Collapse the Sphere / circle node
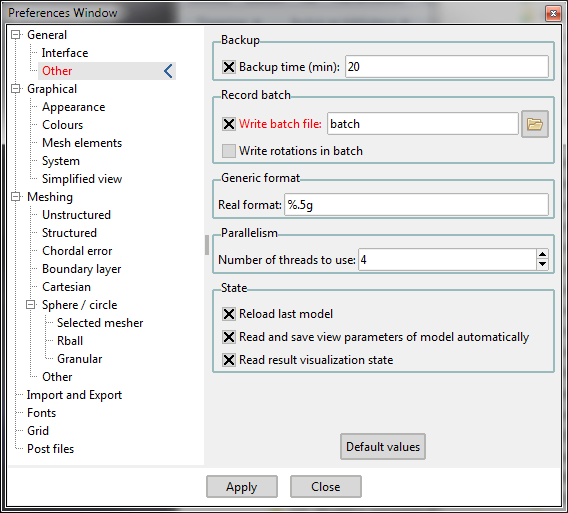This screenshot has width=568, height=513. [31, 305]
